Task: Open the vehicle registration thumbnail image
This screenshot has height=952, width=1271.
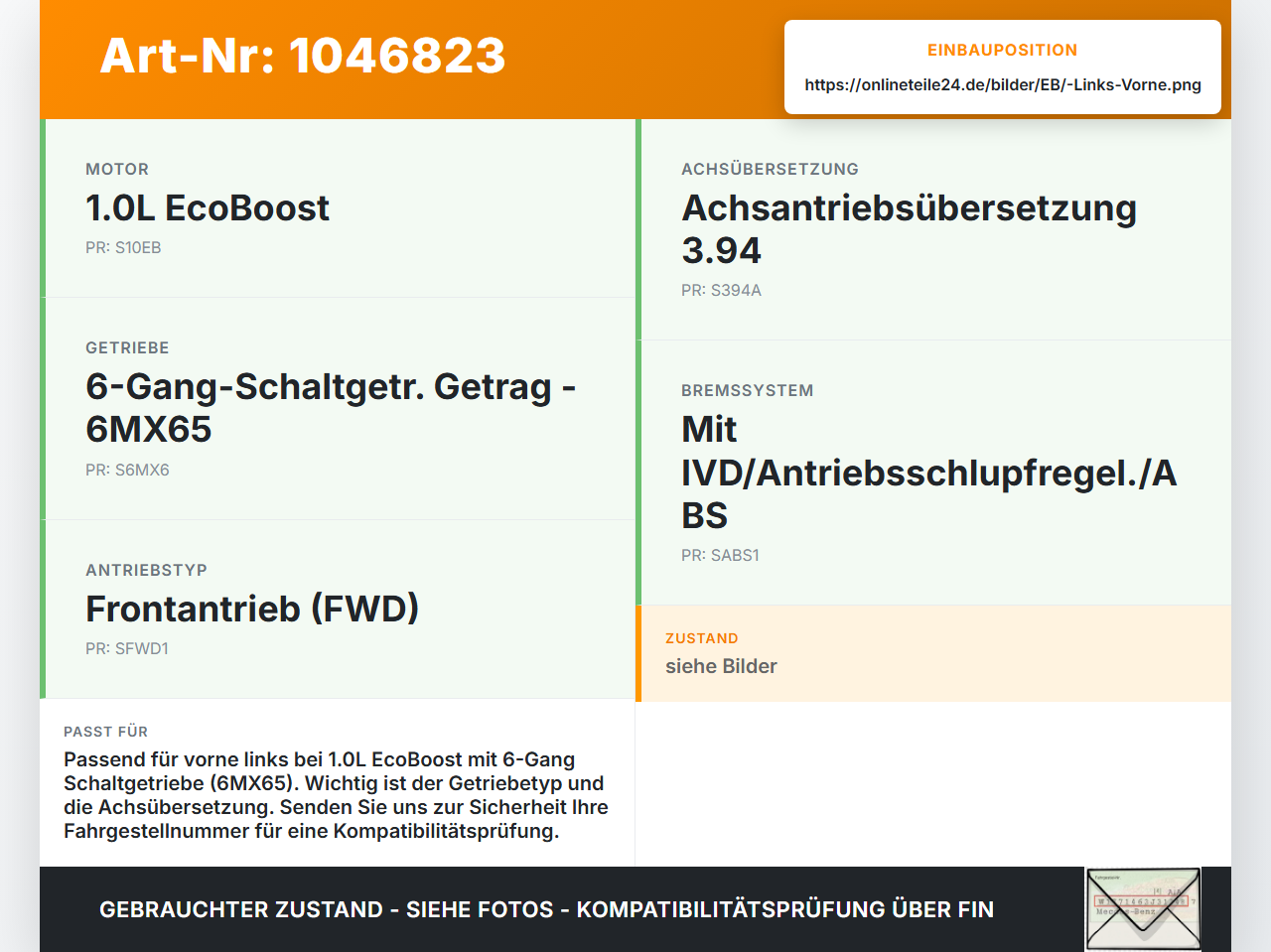Action: click(1143, 909)
